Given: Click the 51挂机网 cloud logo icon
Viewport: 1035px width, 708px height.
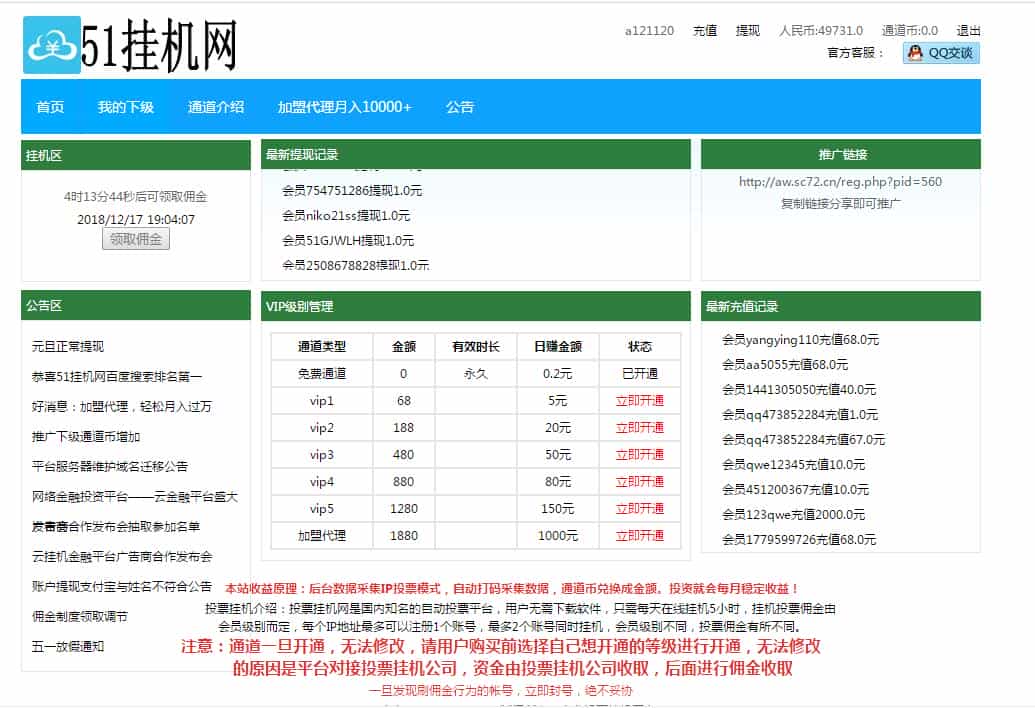Looking at the screenshot, I should point(52,44).
